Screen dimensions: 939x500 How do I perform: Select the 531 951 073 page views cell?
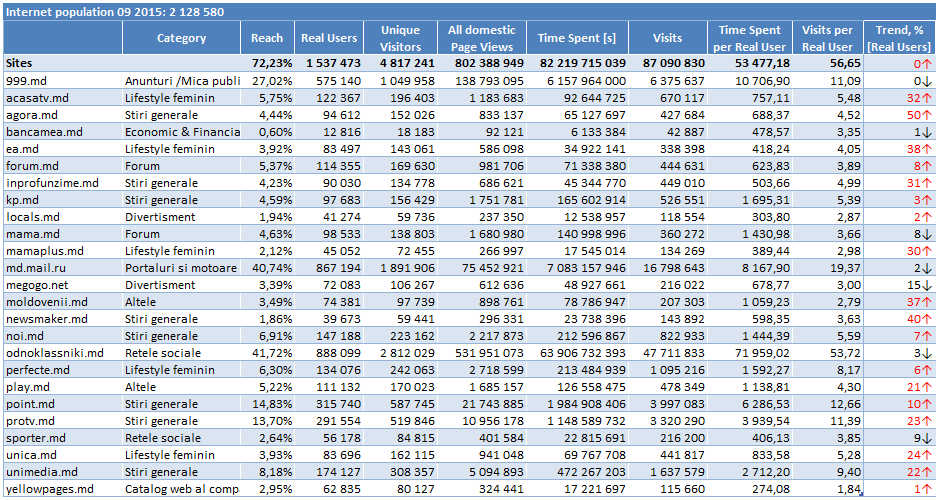click(x=483, y=353)
